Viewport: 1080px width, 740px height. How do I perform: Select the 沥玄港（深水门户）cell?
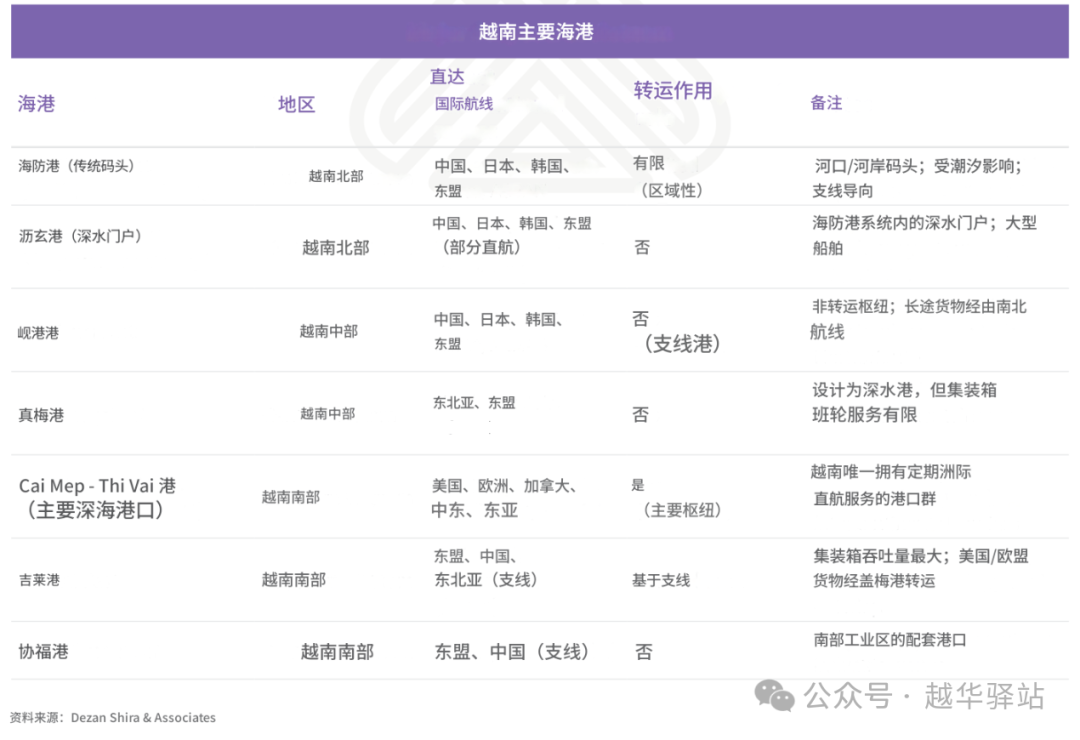pyautogui.click(x=81, y=236)
